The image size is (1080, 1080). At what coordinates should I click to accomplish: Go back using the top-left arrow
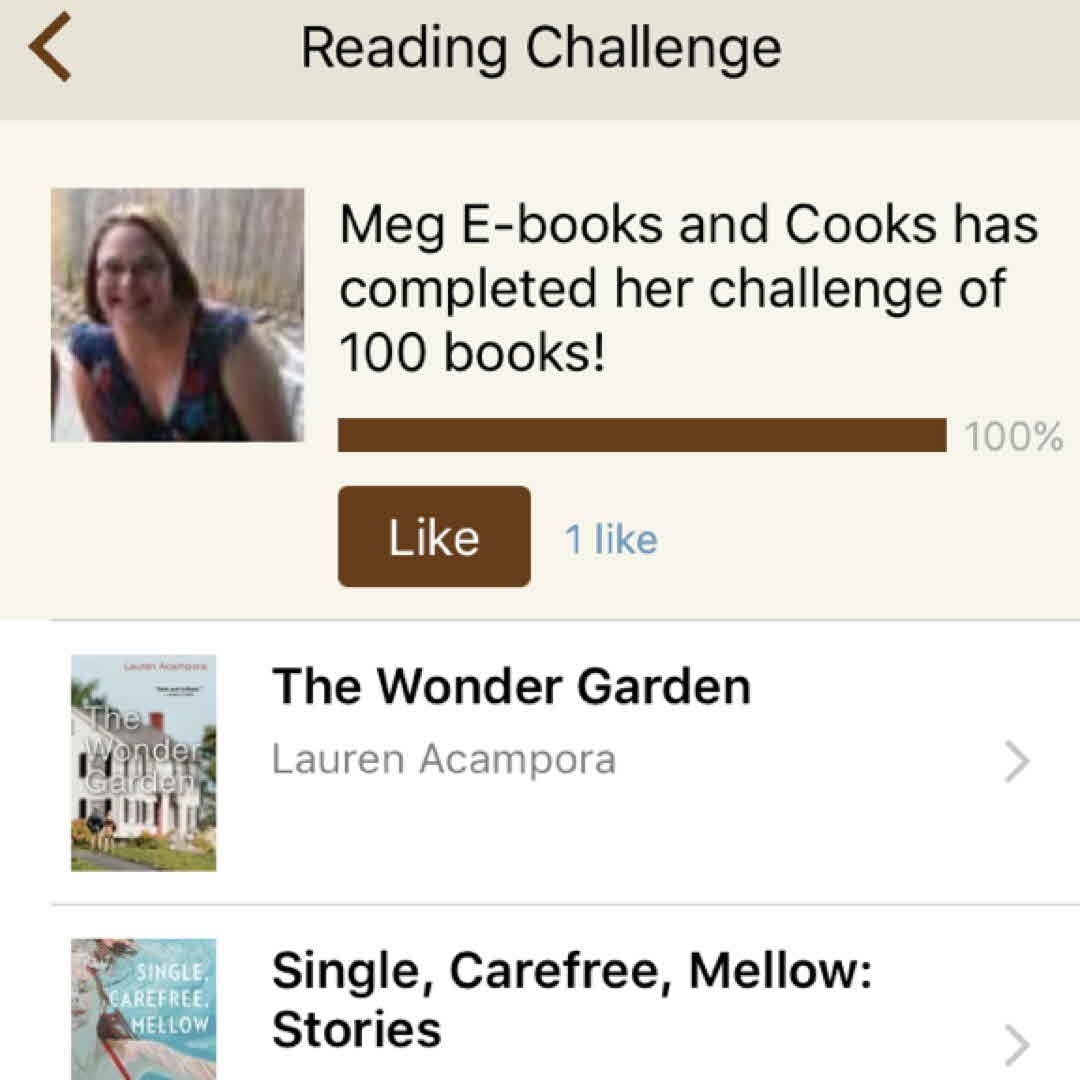[x=50, y=47]
